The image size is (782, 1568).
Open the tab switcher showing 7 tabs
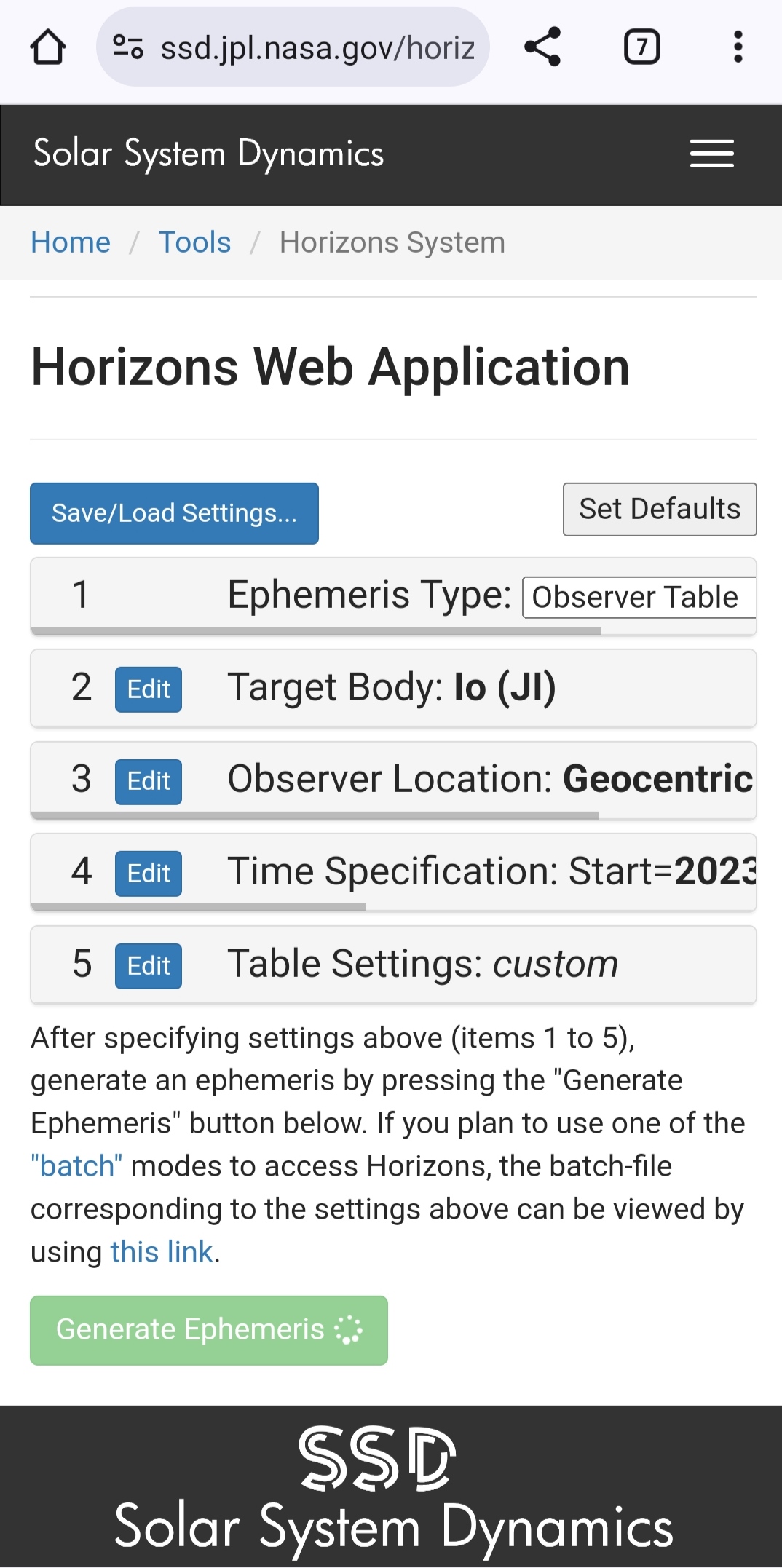[641, 47]
